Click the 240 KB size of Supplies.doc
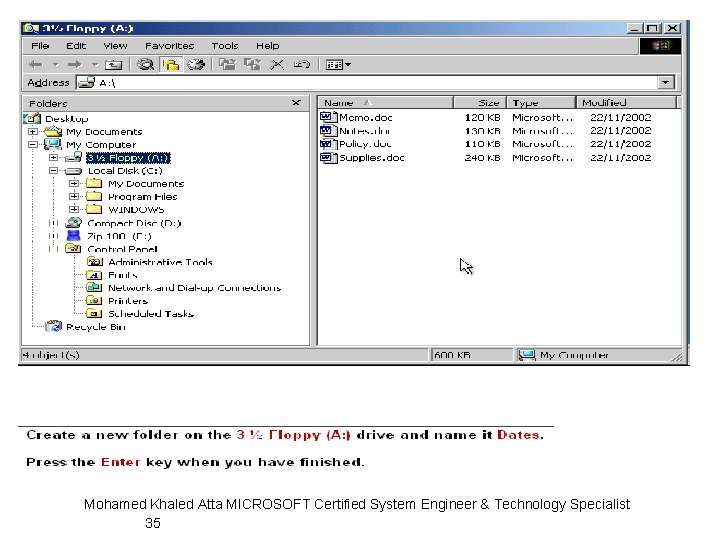Screen dimensions: 720x540 point(482,158)
